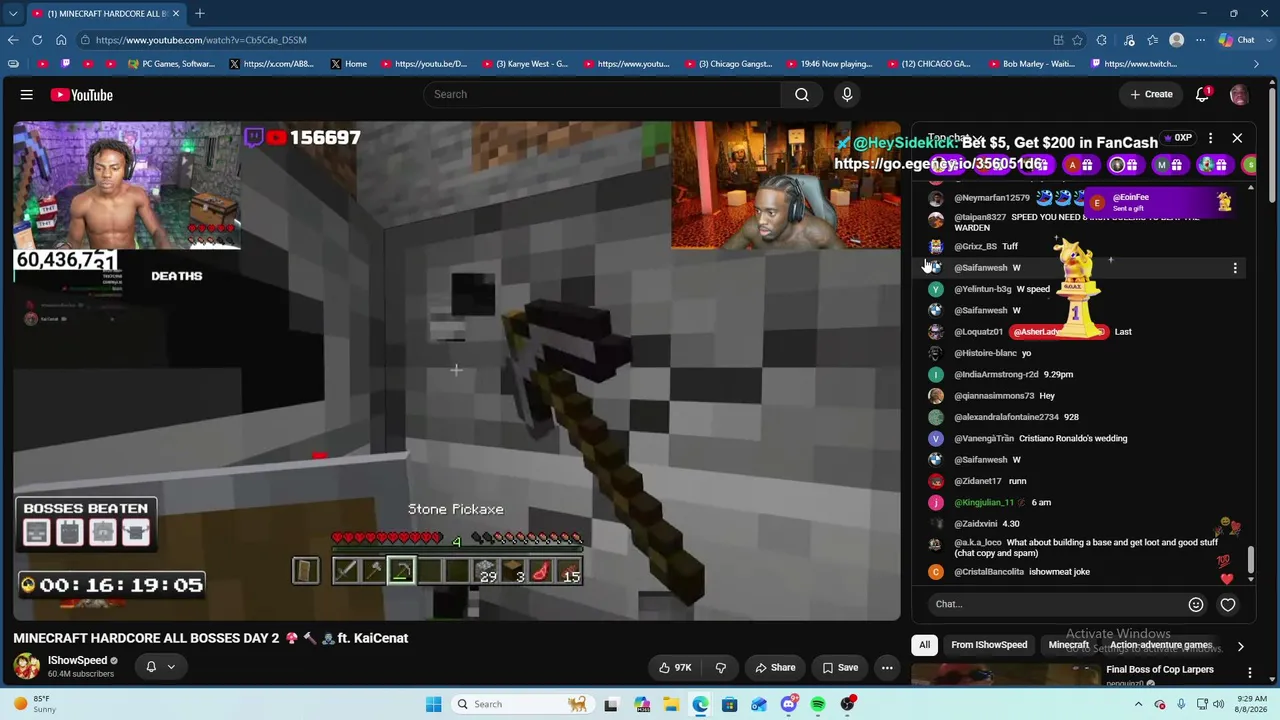Send a heart reaction in chat
This screenshot has width=1280, height=720.
[x=1228, y=604]
